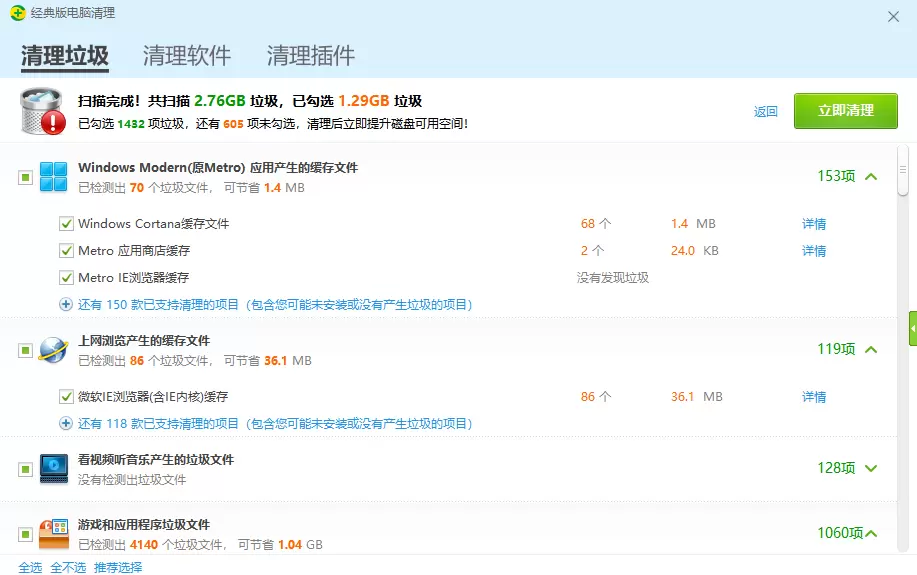The width and height of the screenshot is (917, 575).
Task: Click the Windows Modern app cache icon
Action: pyautogui.click(x=54, y=177)
